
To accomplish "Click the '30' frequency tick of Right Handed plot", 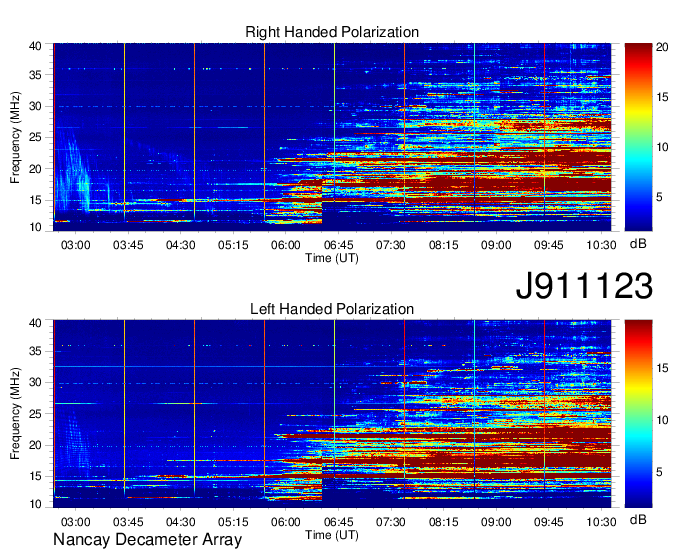I will [35, 106].
